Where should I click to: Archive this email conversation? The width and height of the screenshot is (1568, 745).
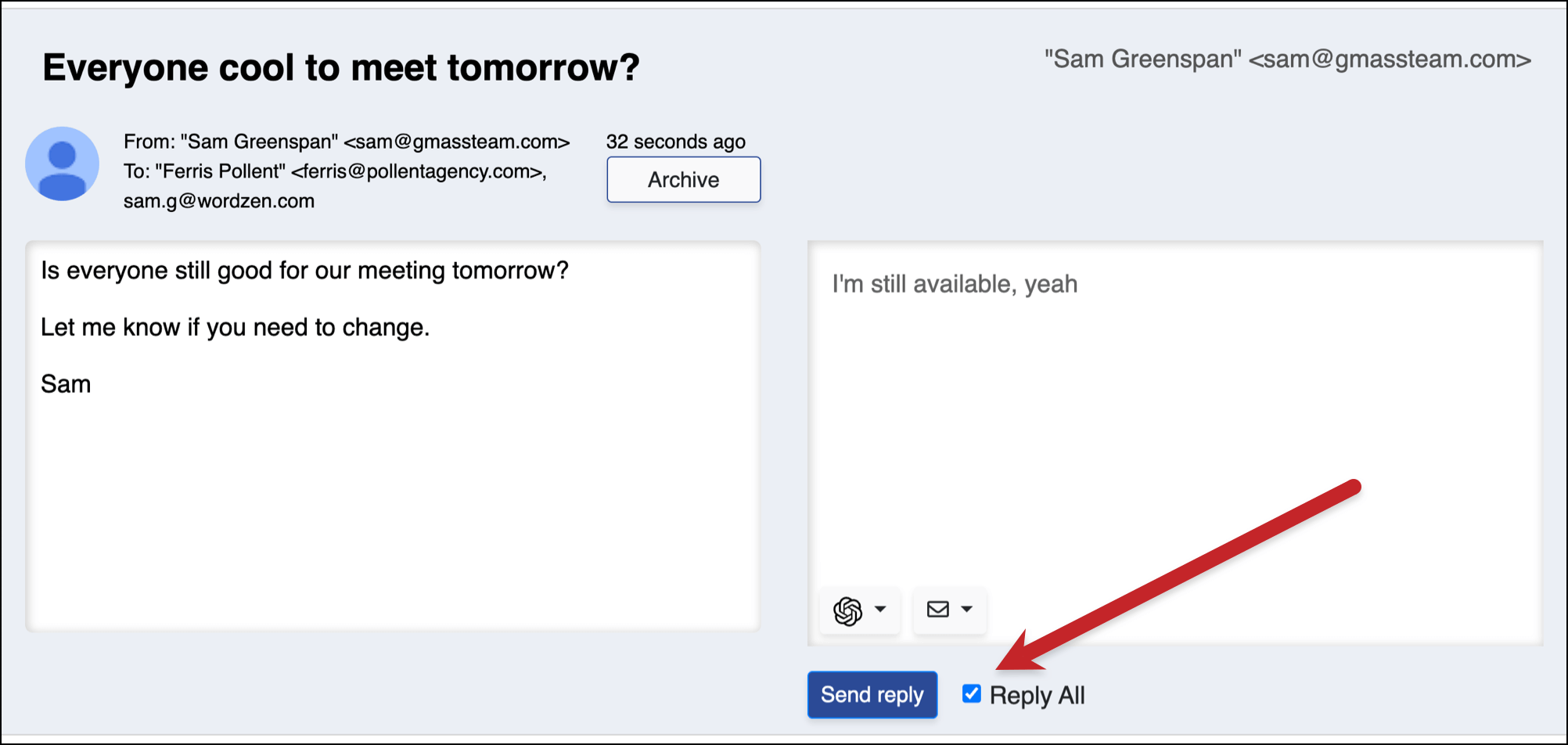coord(684,179)
